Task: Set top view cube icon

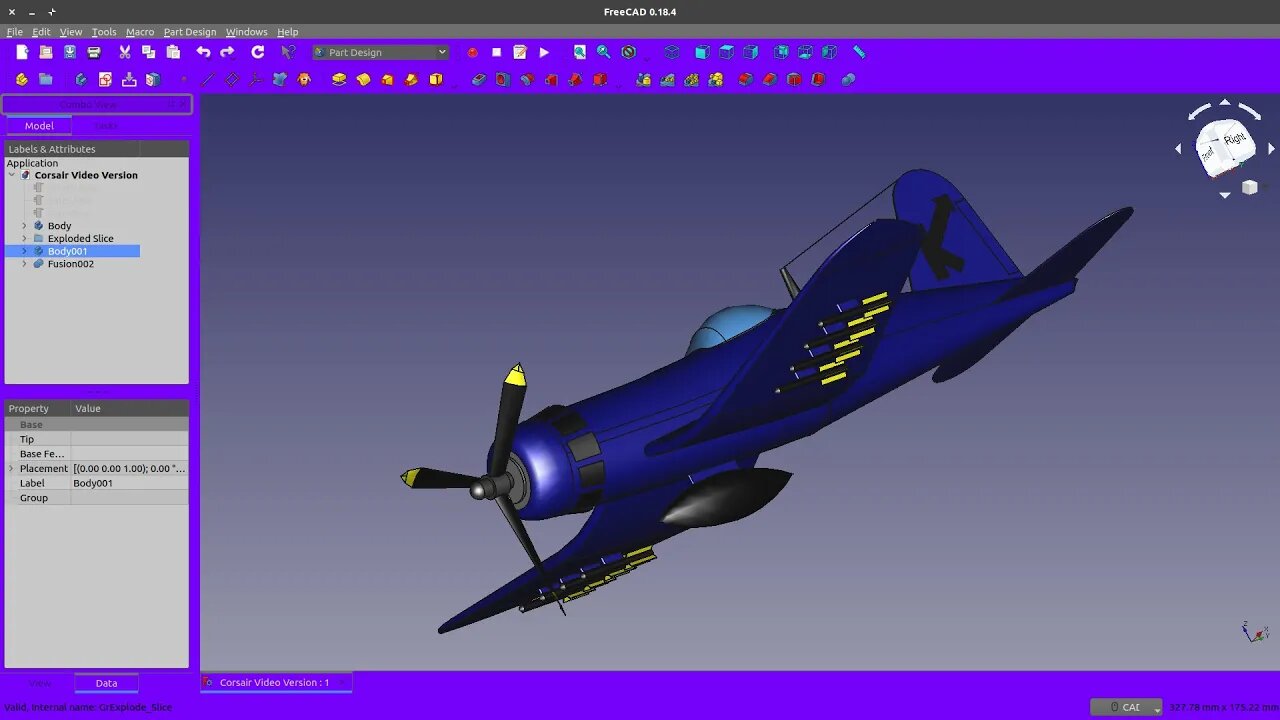Action: [x=727, y=52]
